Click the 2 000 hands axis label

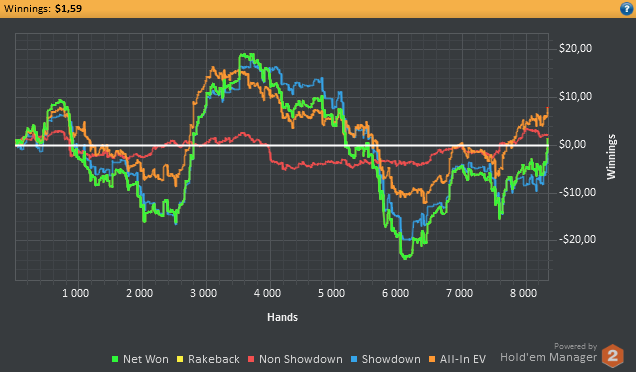click(x=140, y=293)
